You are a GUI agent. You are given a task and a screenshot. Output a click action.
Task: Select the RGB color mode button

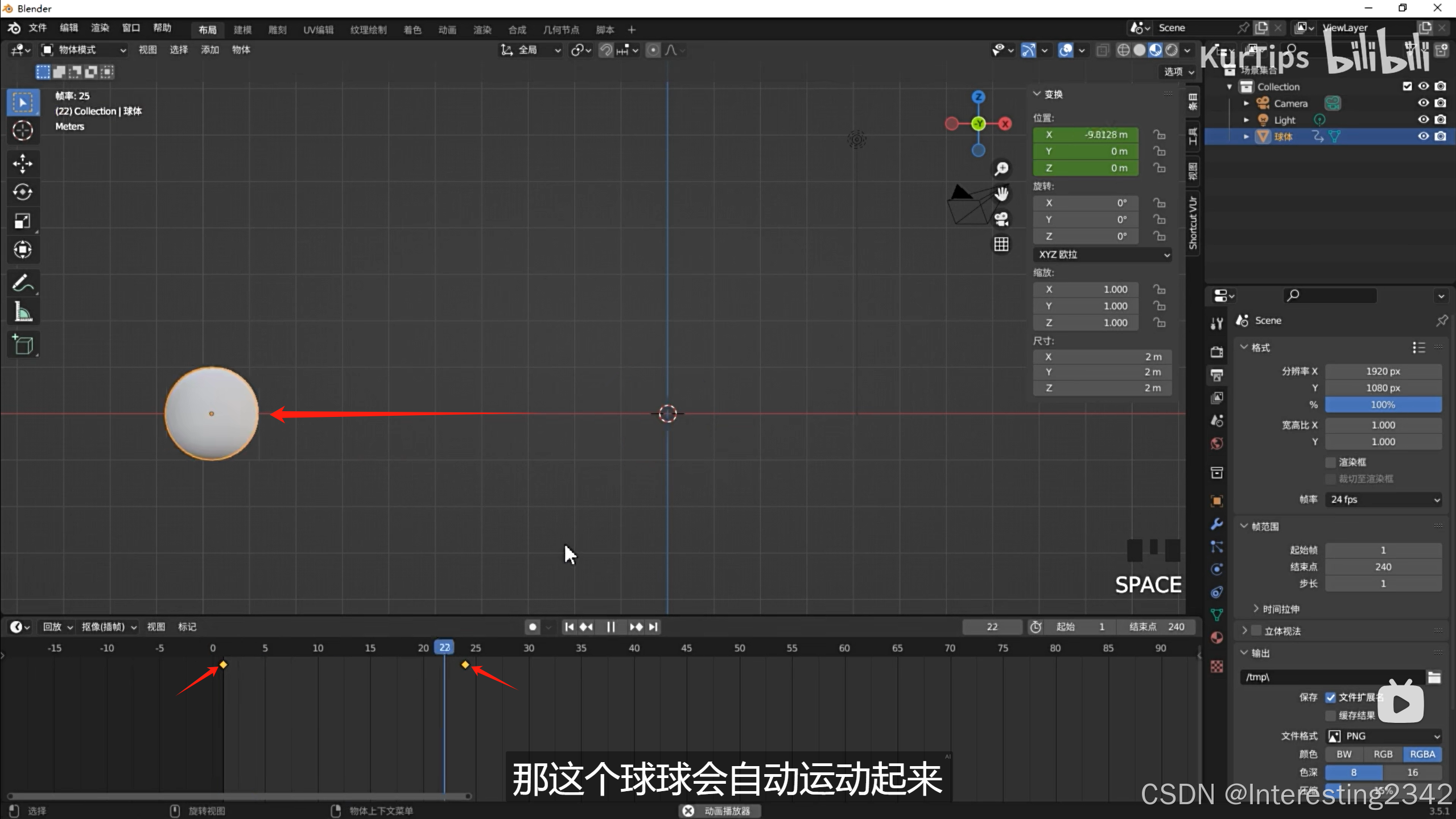tap(1383, 754)
